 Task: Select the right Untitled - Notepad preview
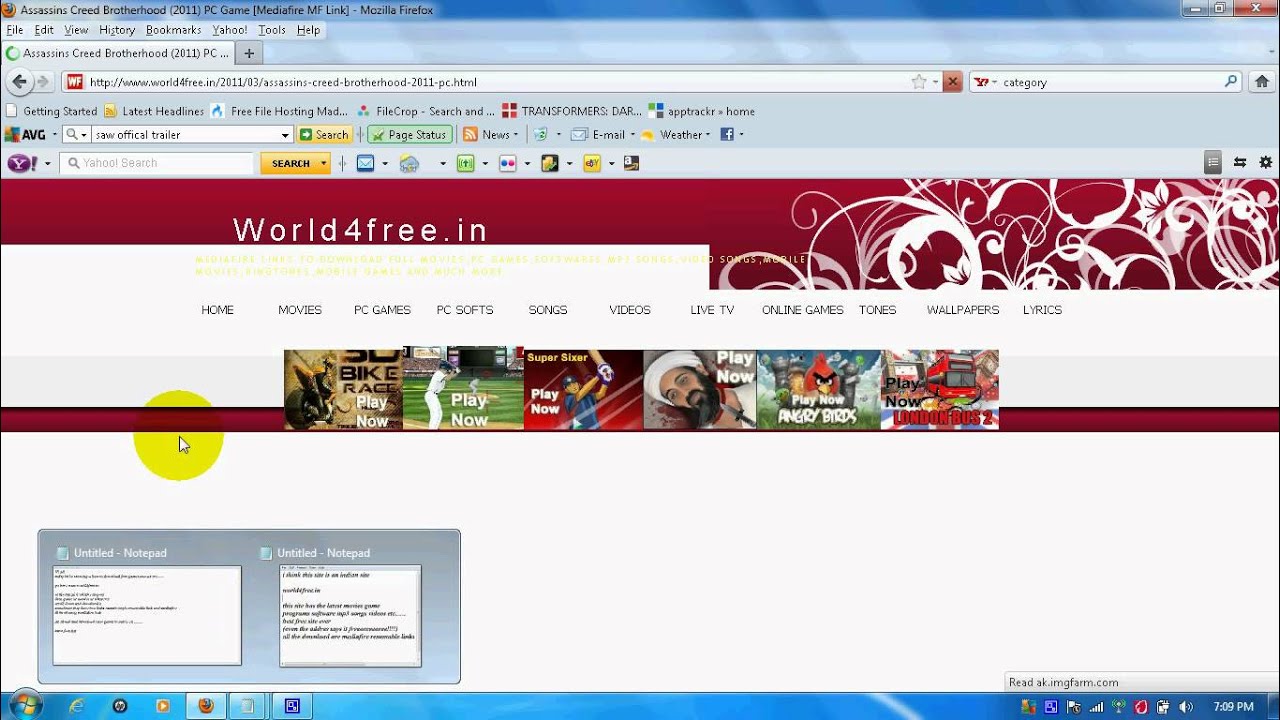(x=350, y=606)
